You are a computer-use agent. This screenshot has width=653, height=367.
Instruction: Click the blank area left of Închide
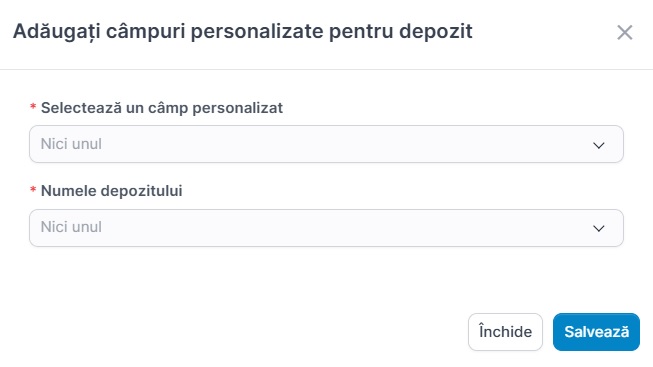[250, 332]
